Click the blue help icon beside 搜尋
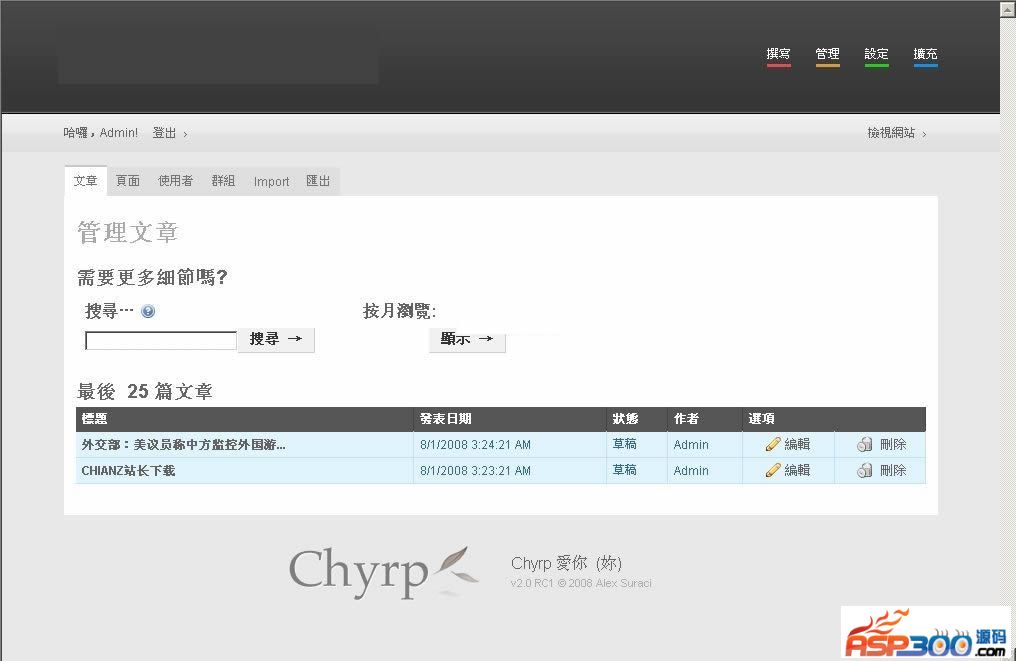This screenshot has width=1016, height=661. pyautogui.click(x=148, y=312)
